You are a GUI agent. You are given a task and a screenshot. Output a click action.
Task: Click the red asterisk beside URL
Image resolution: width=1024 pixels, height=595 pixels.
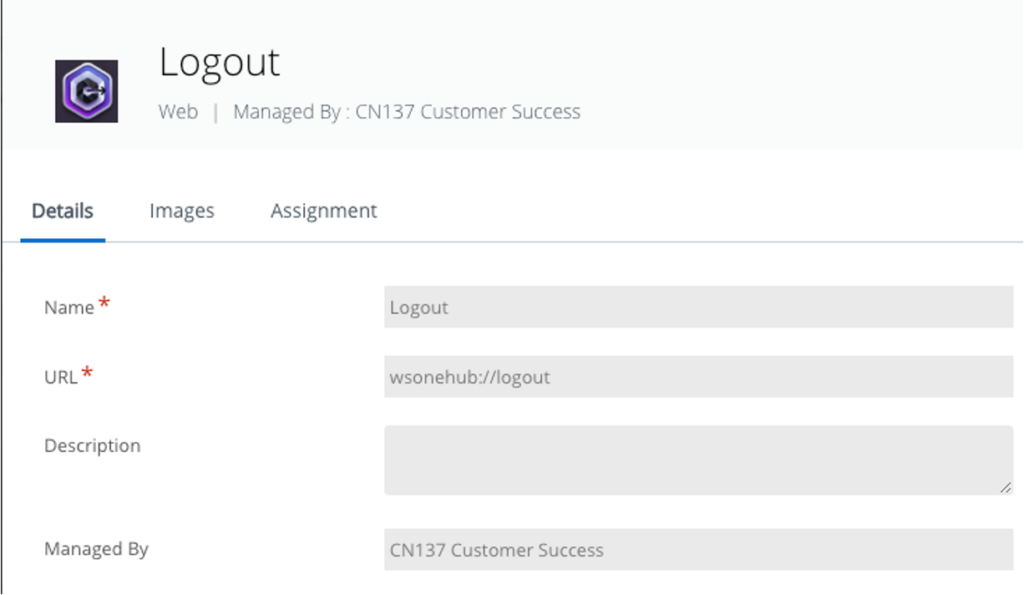pyautogui.click(x=87, y=374)
